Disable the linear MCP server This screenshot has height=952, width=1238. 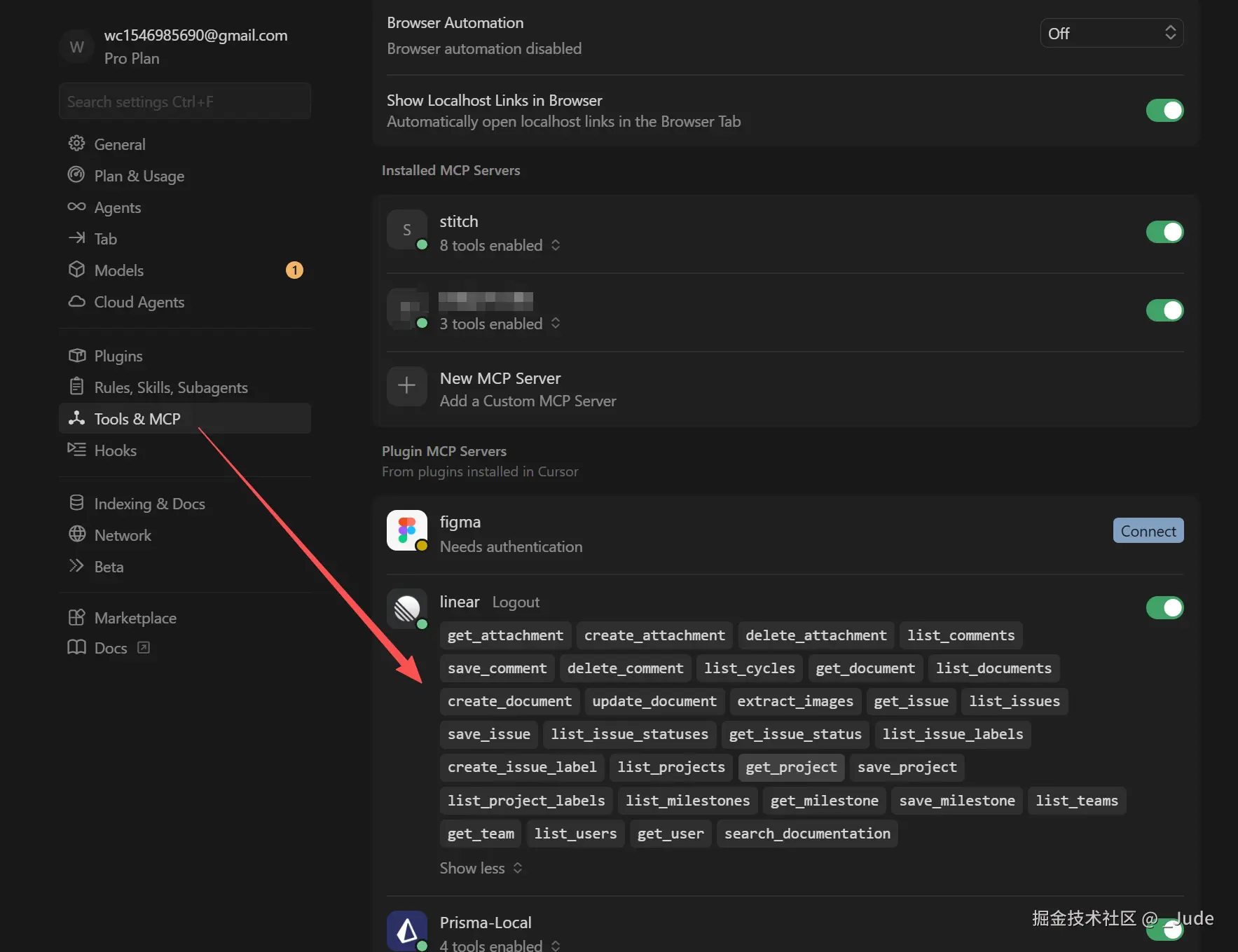coord(1165,608)
